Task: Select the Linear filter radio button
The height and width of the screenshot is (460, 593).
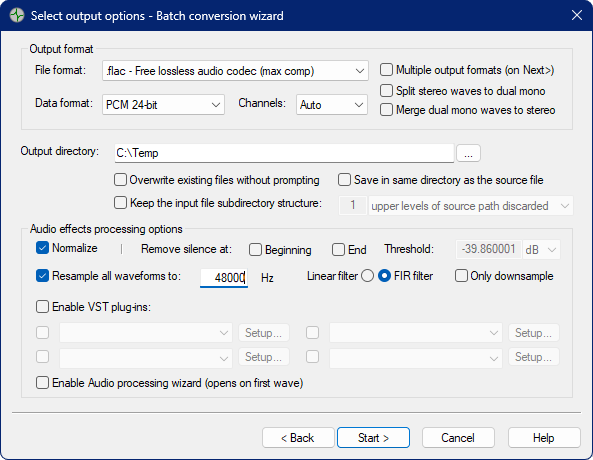Action: point(367,276)
